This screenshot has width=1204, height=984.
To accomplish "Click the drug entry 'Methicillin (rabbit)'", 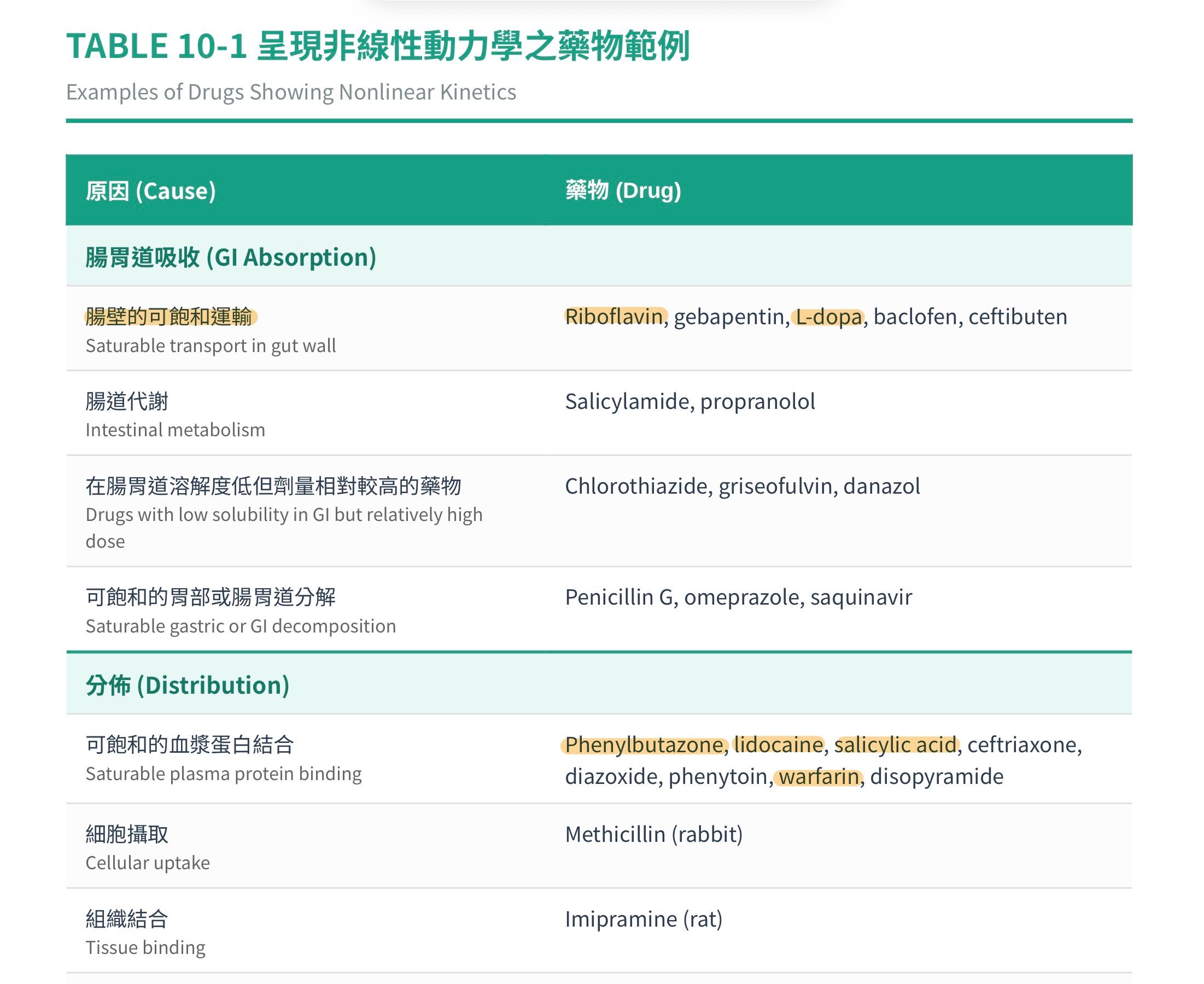I will tap(653, 834).
